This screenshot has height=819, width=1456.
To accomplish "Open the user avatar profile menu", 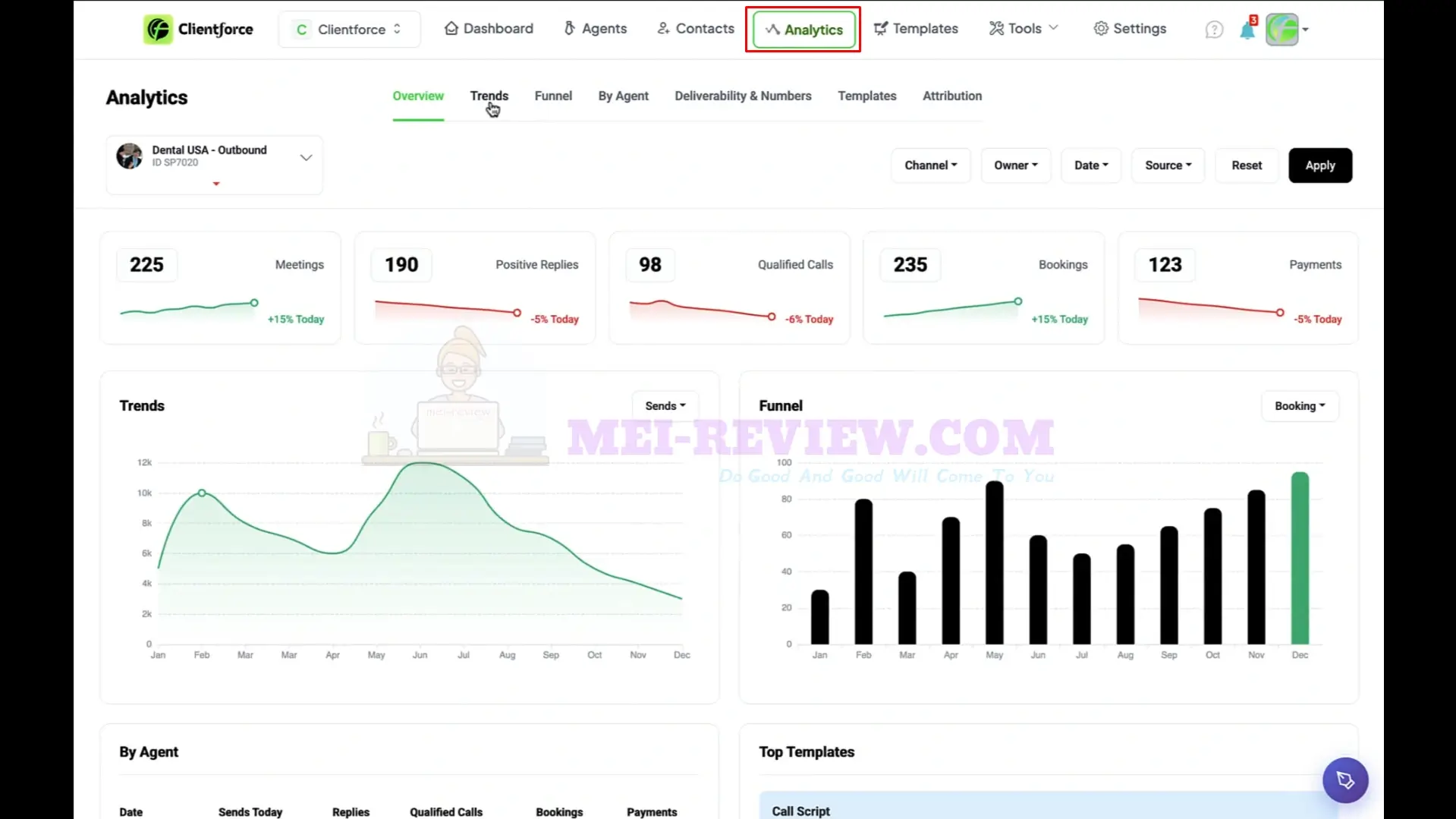I will (x=1287, y=30).
